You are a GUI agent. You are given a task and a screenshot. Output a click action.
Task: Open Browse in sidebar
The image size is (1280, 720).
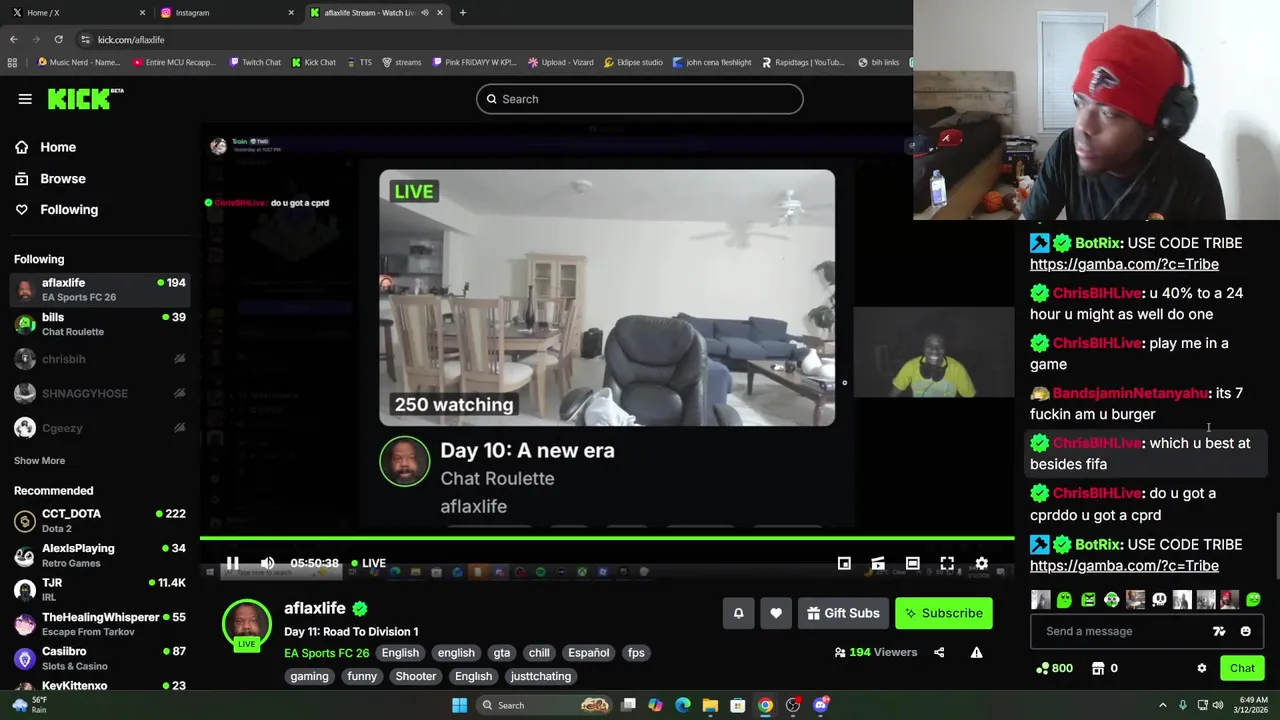click(63, 178)
